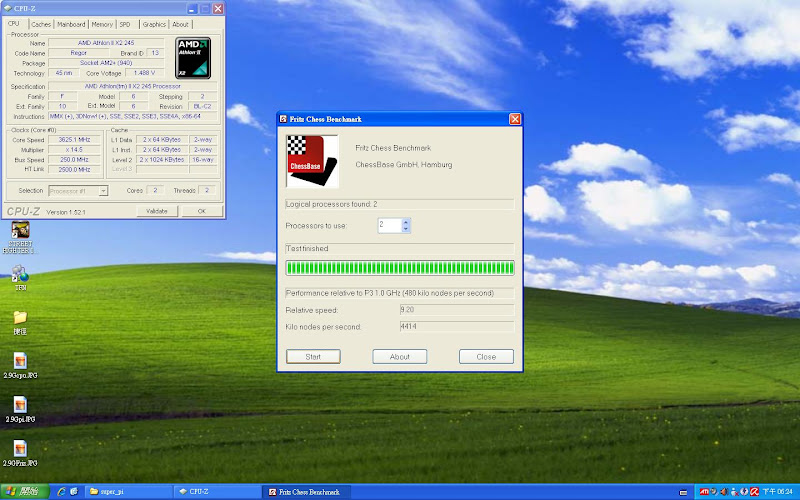Click the messenger person tray icon
The height and width of the screenshot is (500, 800).
point(735,492)
